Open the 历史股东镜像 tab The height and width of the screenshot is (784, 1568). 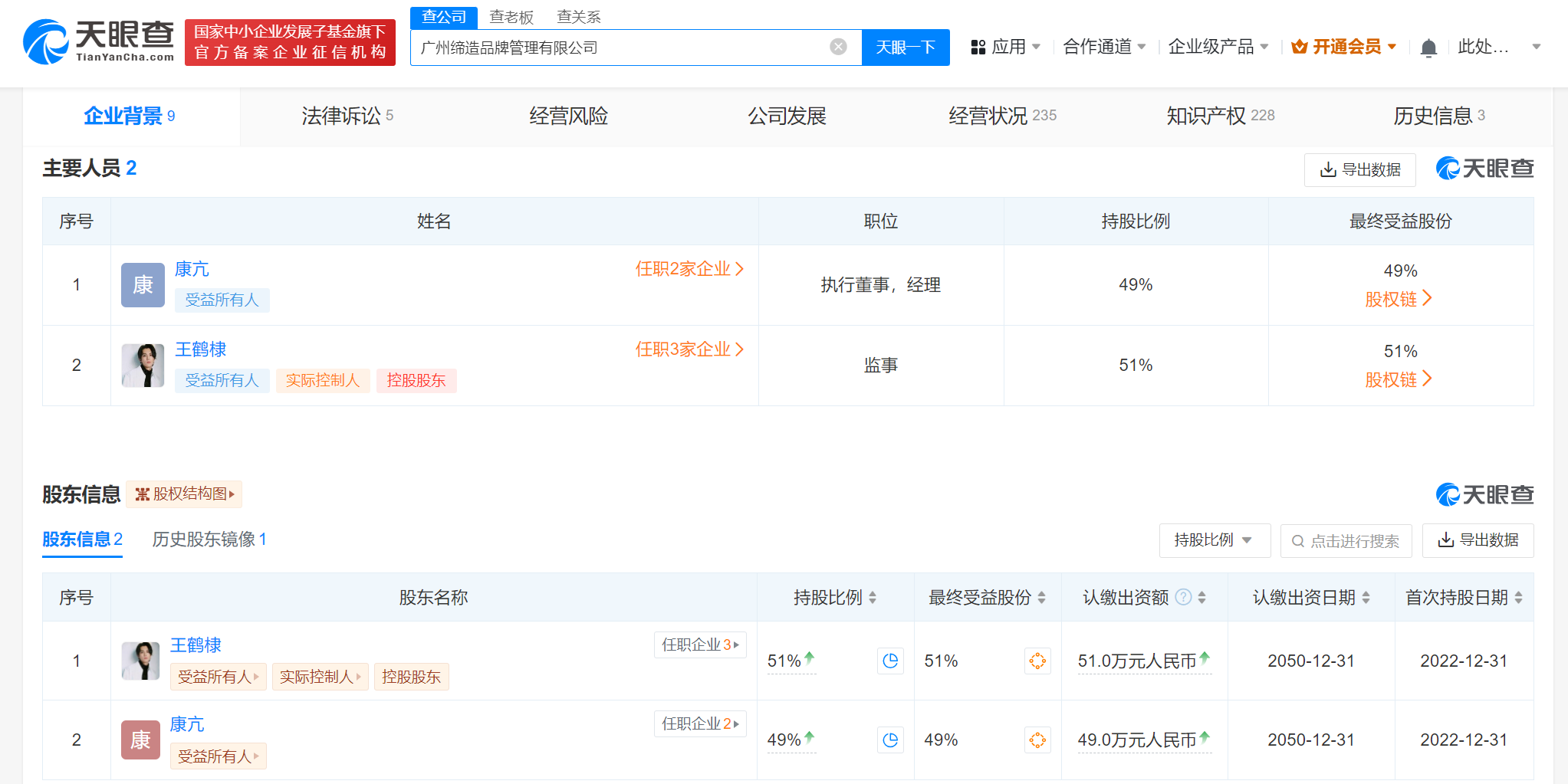tap(209, 540)
